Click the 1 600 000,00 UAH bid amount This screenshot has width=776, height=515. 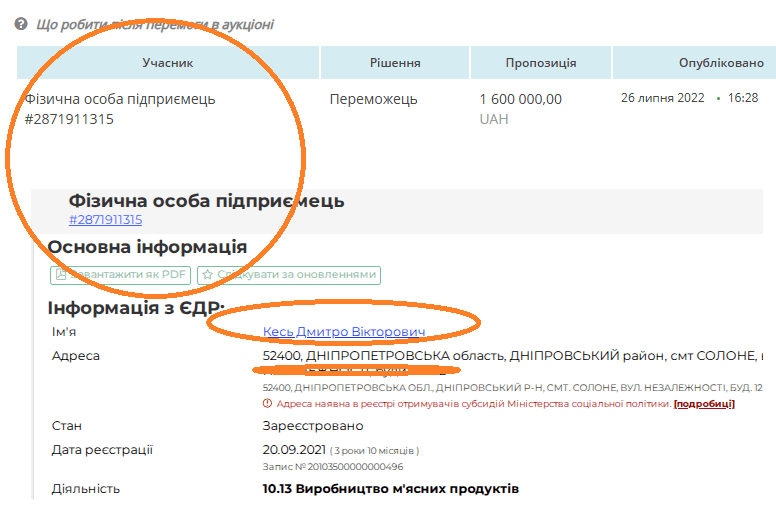click(x=521, y=99)
